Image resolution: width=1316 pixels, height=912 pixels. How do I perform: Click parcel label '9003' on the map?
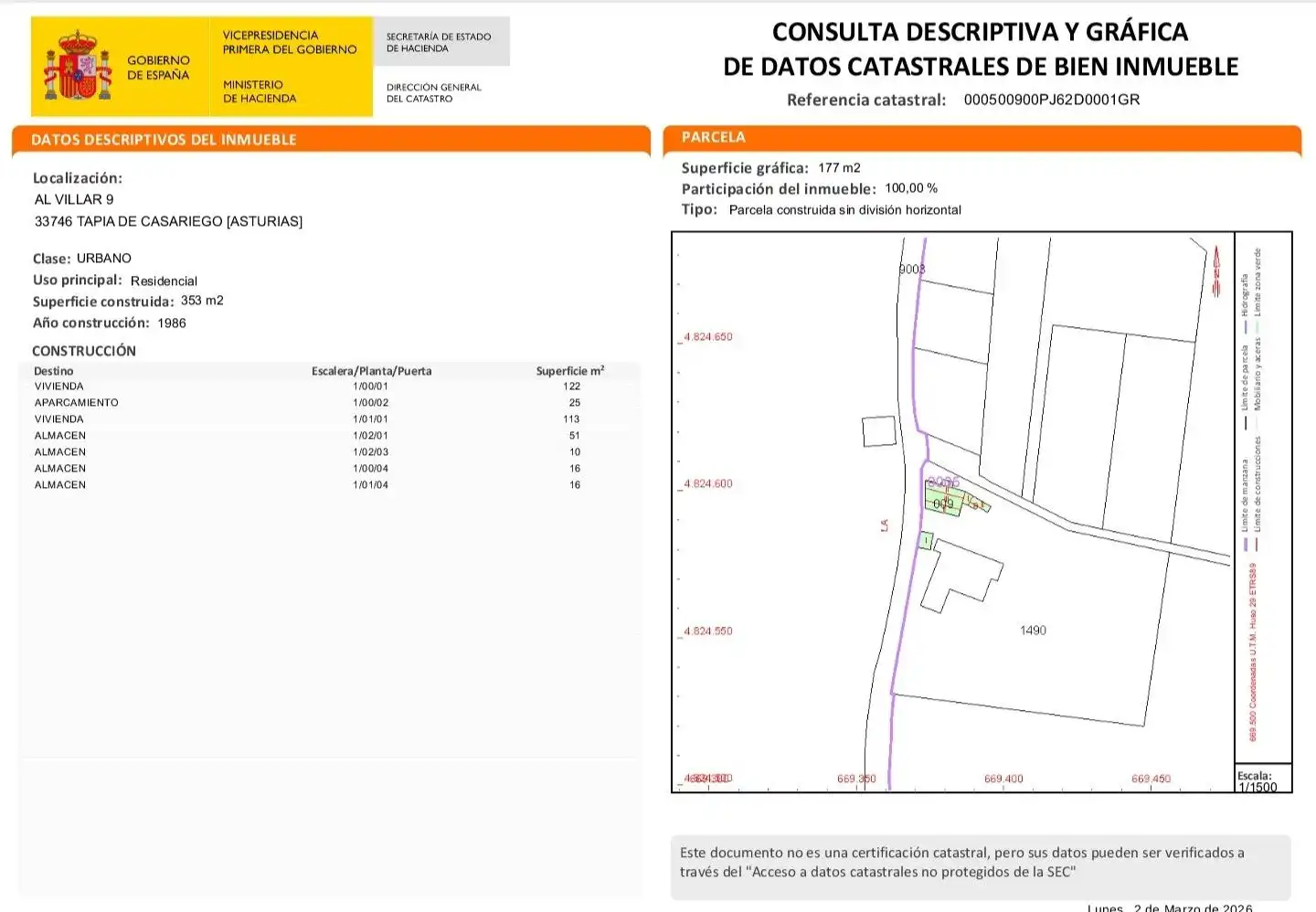click(912, 270)
